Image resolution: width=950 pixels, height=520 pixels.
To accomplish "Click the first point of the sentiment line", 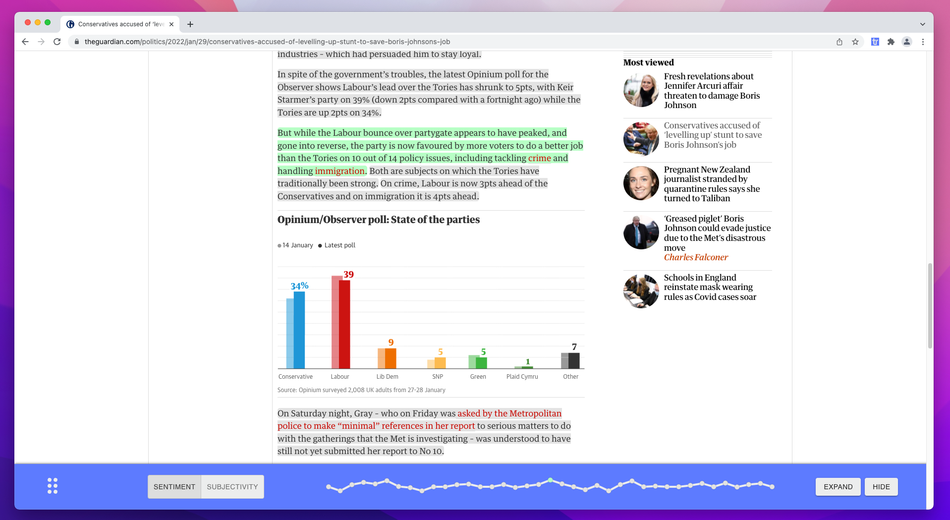I will tap(328, 487).
